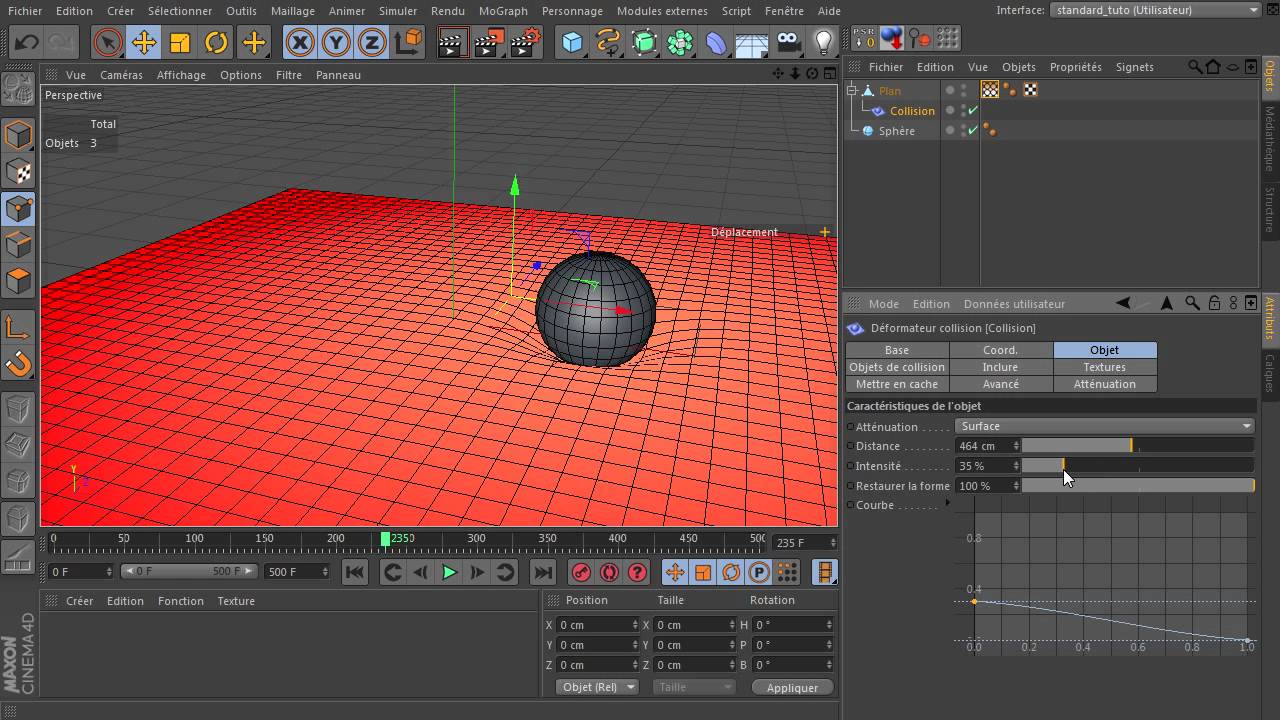Toggle X axis lock

[x=300, y=42]
